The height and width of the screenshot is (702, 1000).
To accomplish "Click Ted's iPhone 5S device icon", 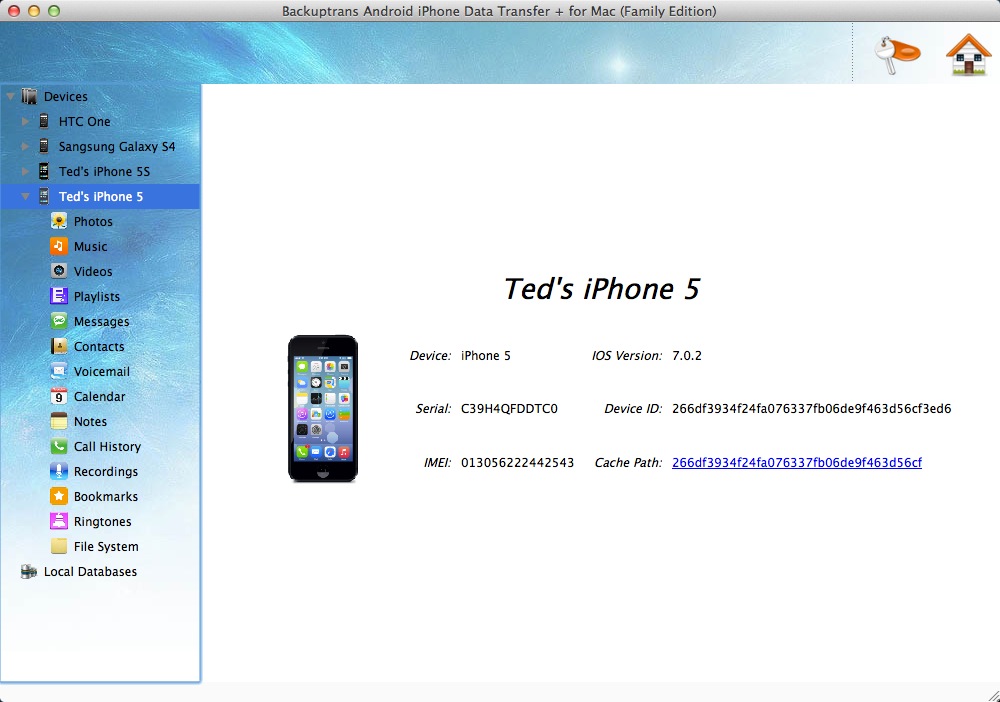I will pyautogui.click(x=44, y=171).
